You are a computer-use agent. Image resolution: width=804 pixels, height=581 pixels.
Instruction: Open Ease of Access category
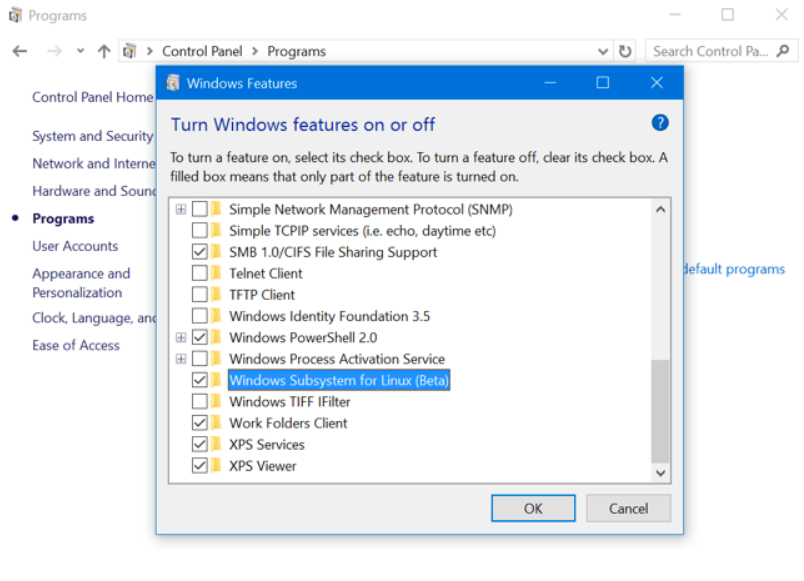[76, 345]
